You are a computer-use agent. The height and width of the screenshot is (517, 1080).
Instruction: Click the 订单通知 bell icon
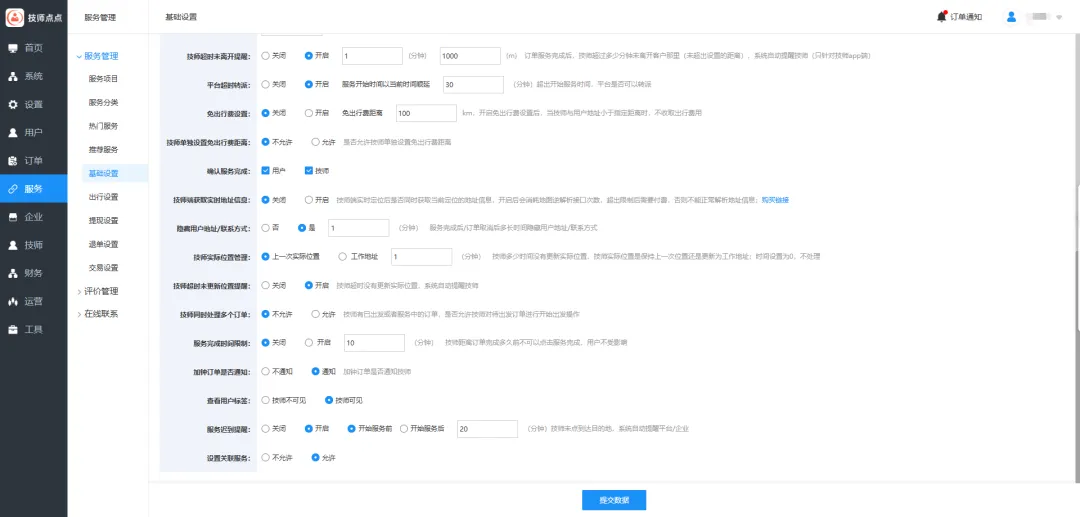(x=941, y=17)
